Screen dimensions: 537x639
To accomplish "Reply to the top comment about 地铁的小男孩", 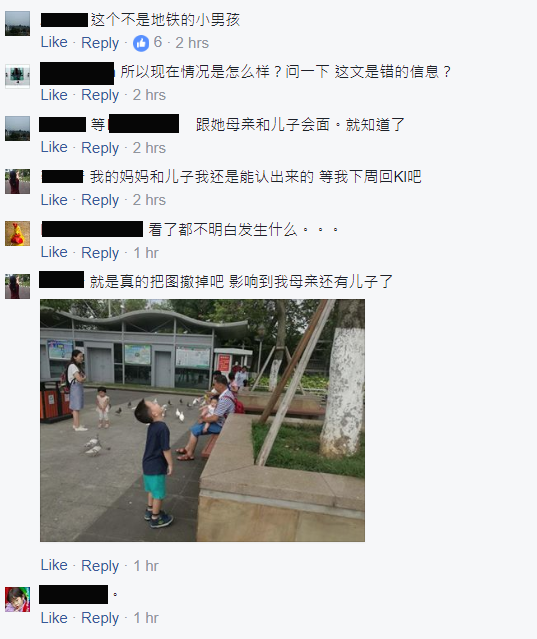I will point(100,43).
